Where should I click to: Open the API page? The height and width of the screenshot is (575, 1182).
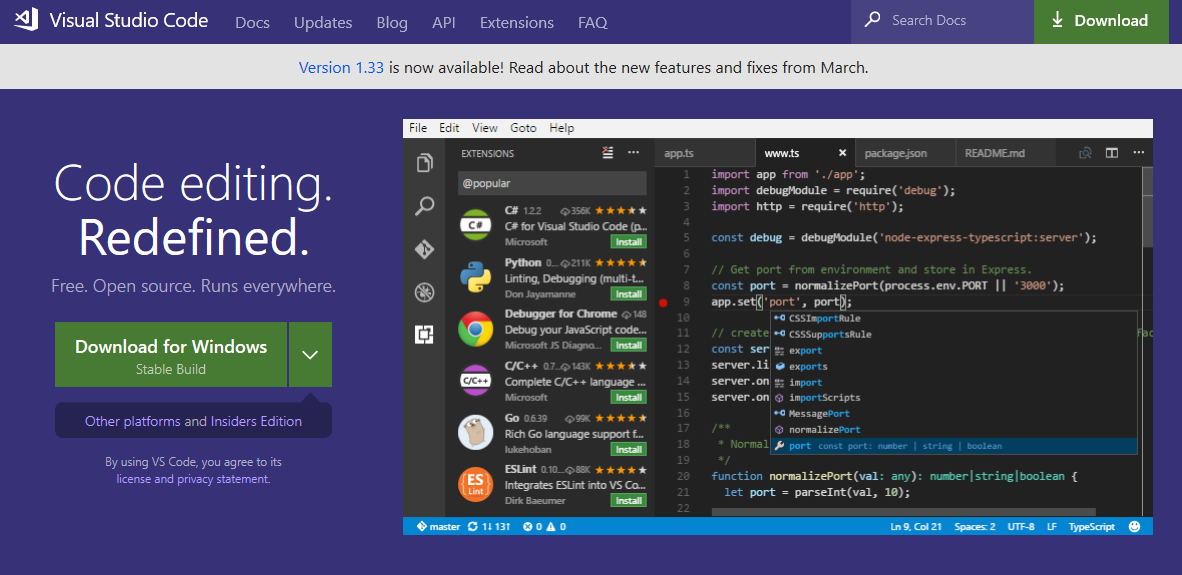tap(443, 23)
